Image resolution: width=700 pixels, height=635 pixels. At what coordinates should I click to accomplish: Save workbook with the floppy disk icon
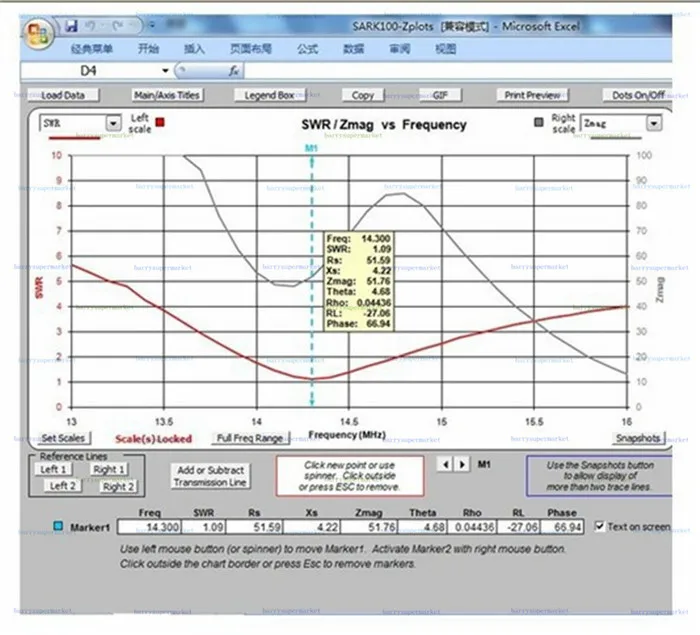(71, 26)
